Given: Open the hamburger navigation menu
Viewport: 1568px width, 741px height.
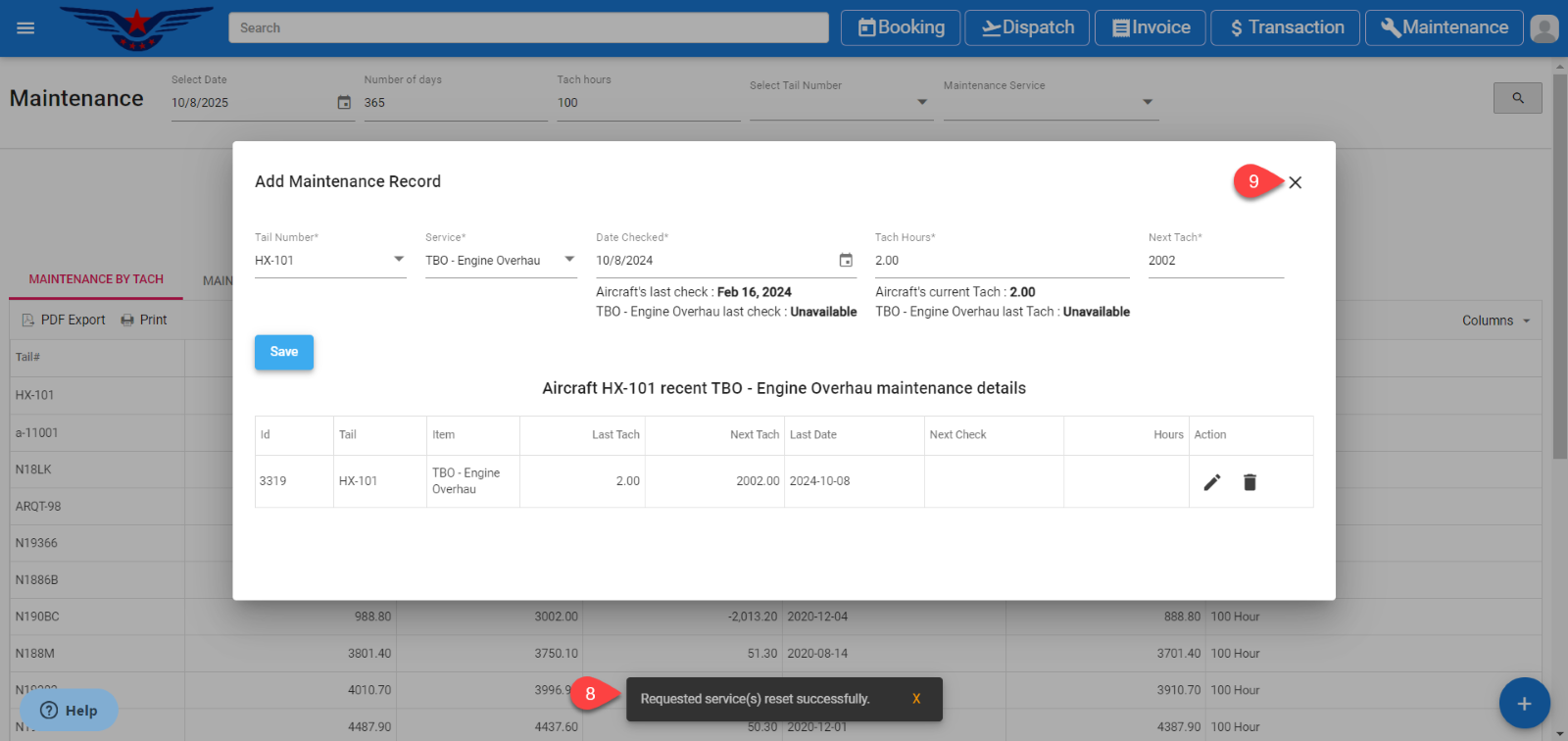Looking at the screenshot, I should pyautogui.click(x=25, y=27).
